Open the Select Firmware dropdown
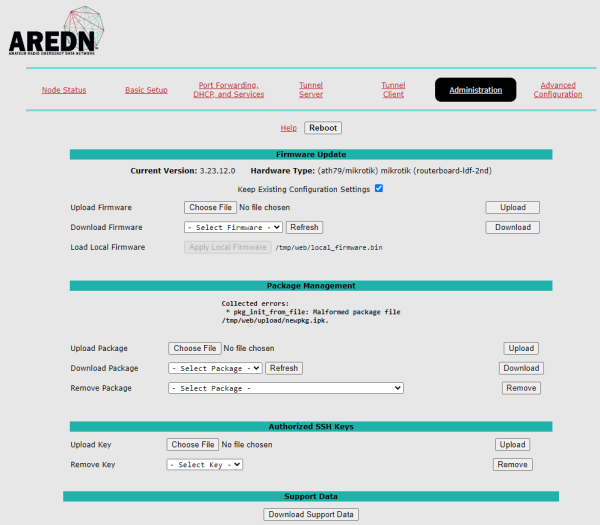Screen dimensions: 600x525 (x=233, y=227)
